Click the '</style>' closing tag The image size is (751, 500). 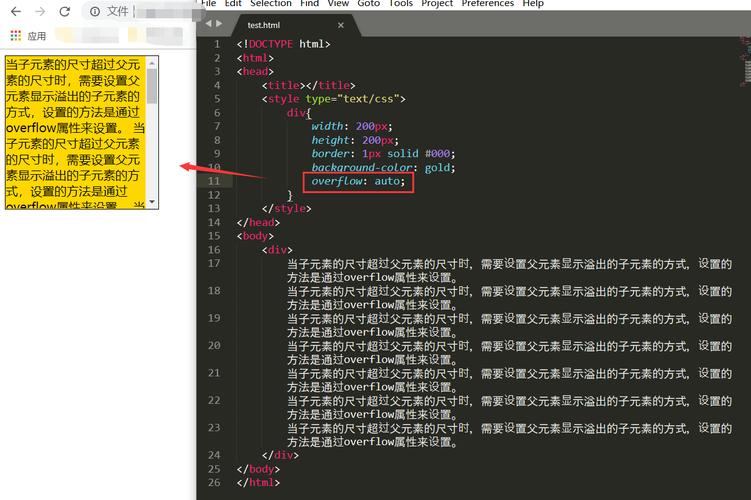click(x=286, y=209)
